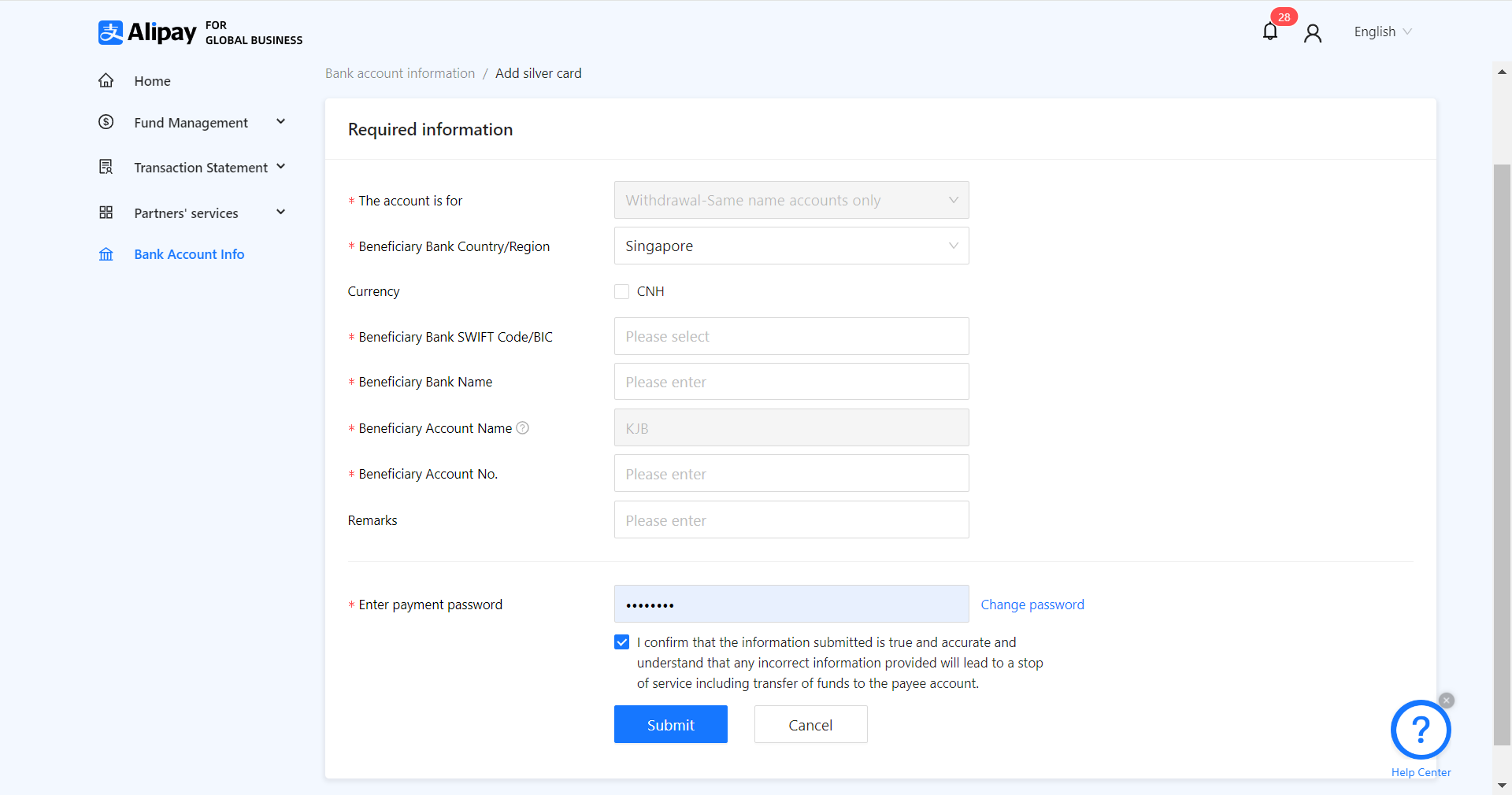Image resolution: width=1512 pixels, height=795 pixels.
Task: Open the user profile icon
Action: 1312,33
